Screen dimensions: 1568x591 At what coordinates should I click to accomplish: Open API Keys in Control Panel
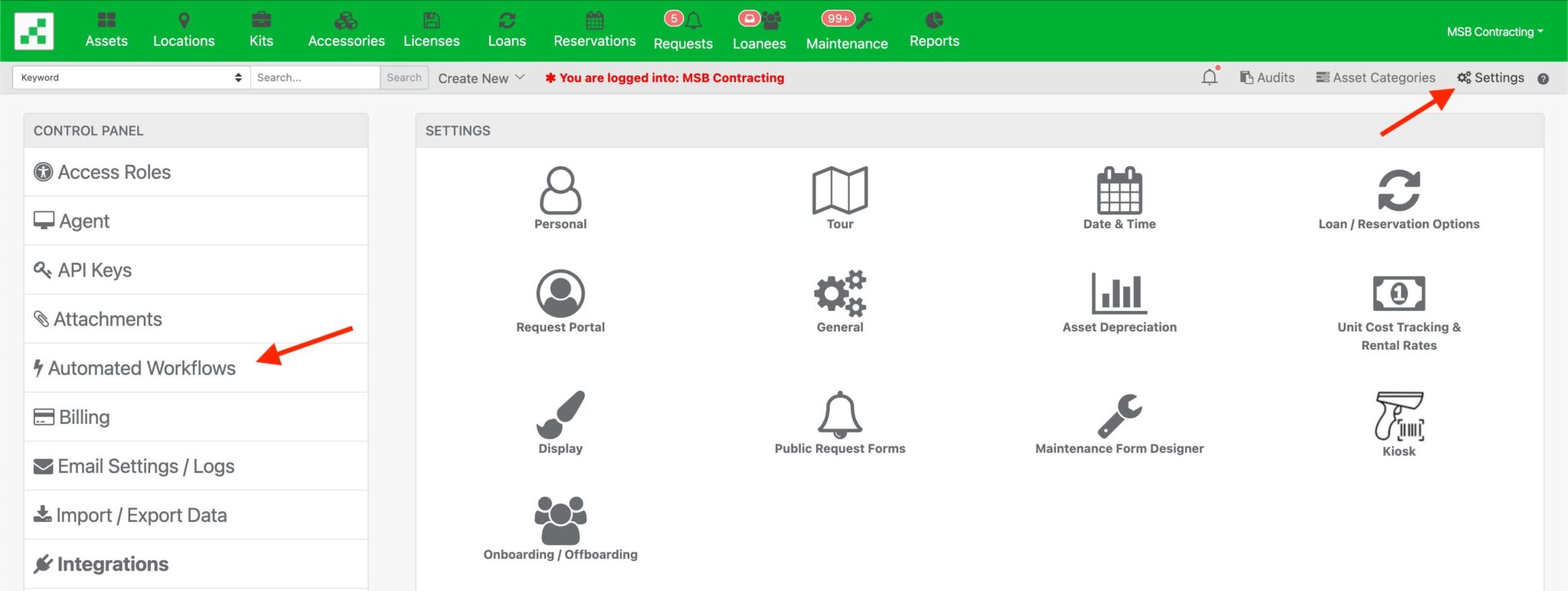coord(196,270)
